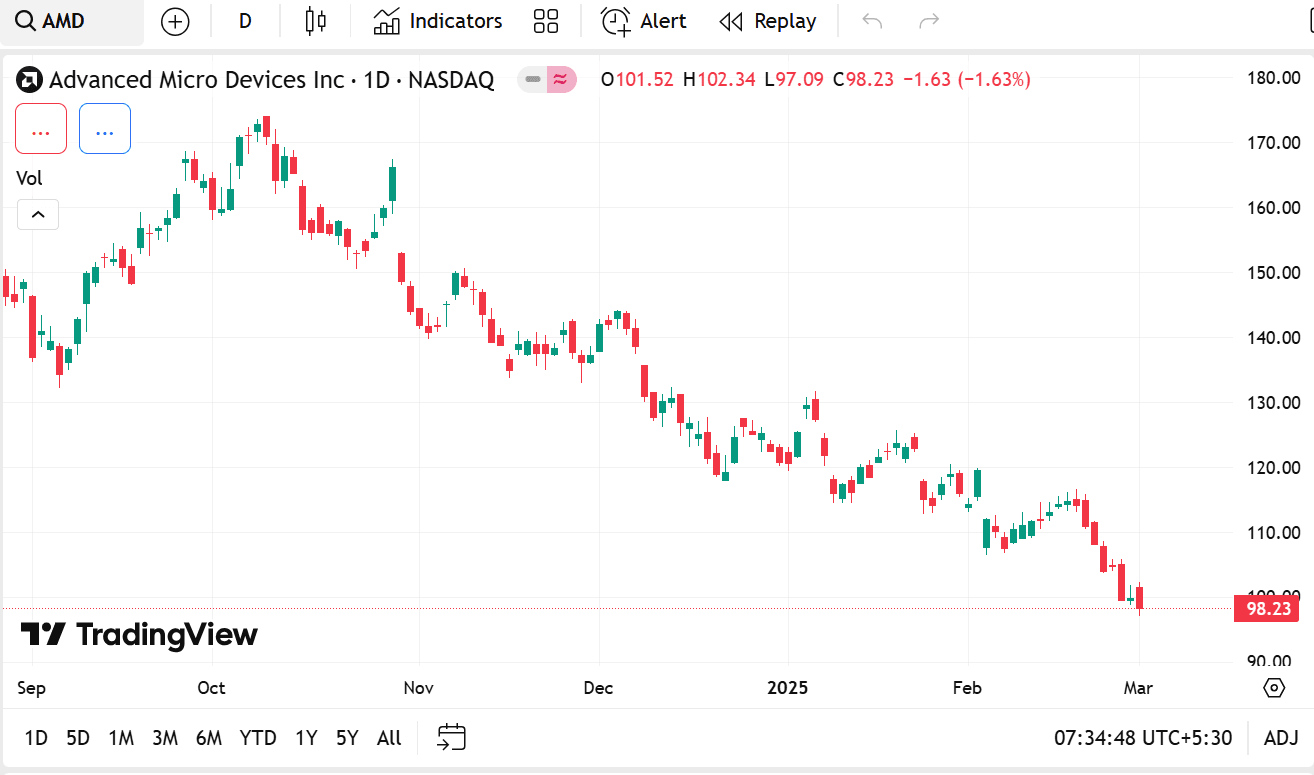Click the Mar label on time axis
Screen dimensions: 1314x775
coord(1138,688)
